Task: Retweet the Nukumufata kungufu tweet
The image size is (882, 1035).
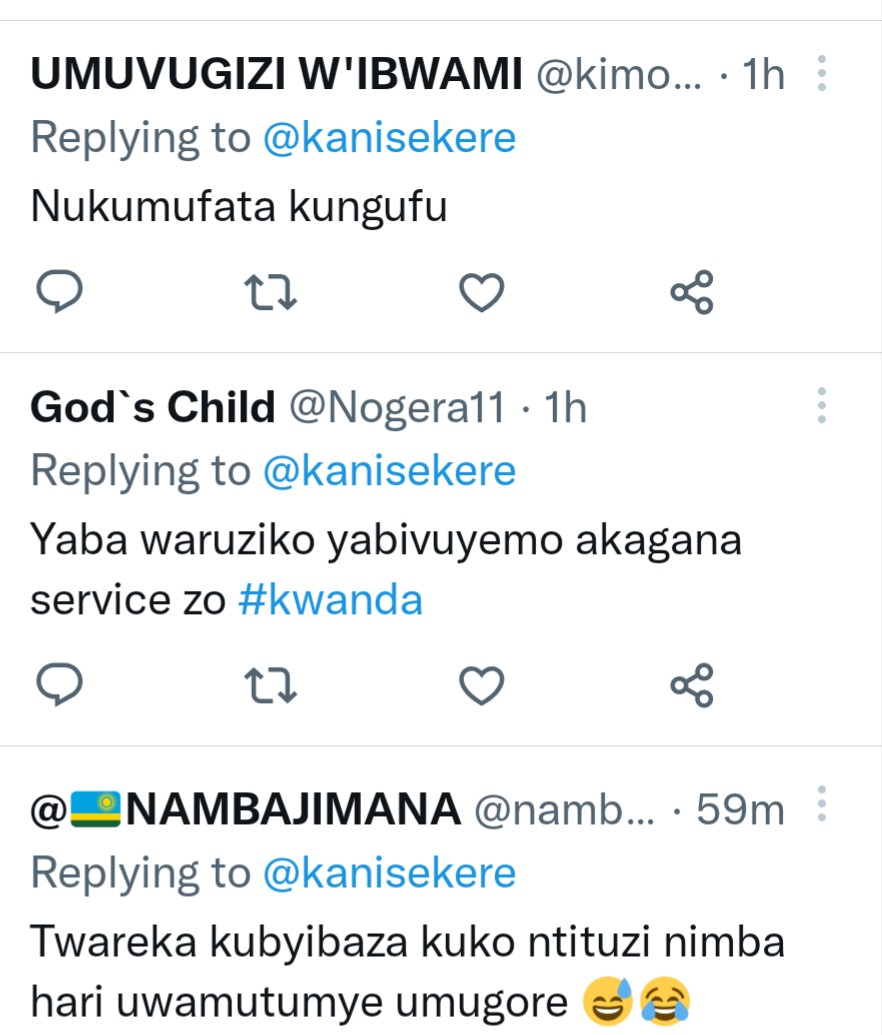Action: pos(273,292)
